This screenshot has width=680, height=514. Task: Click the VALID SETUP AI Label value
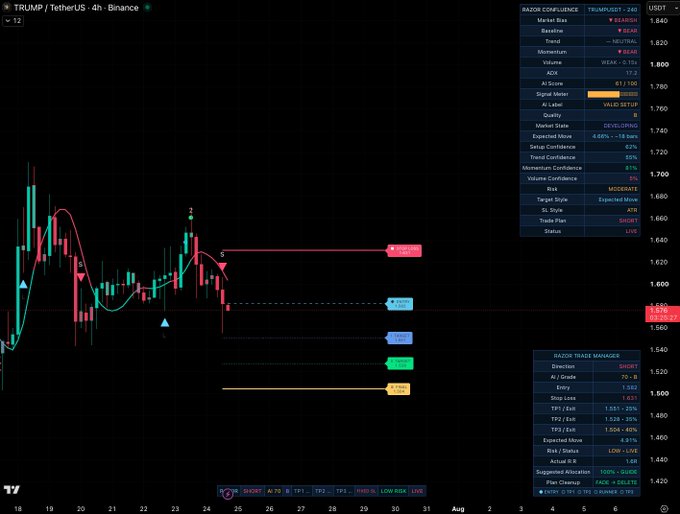tap(620, 105)
